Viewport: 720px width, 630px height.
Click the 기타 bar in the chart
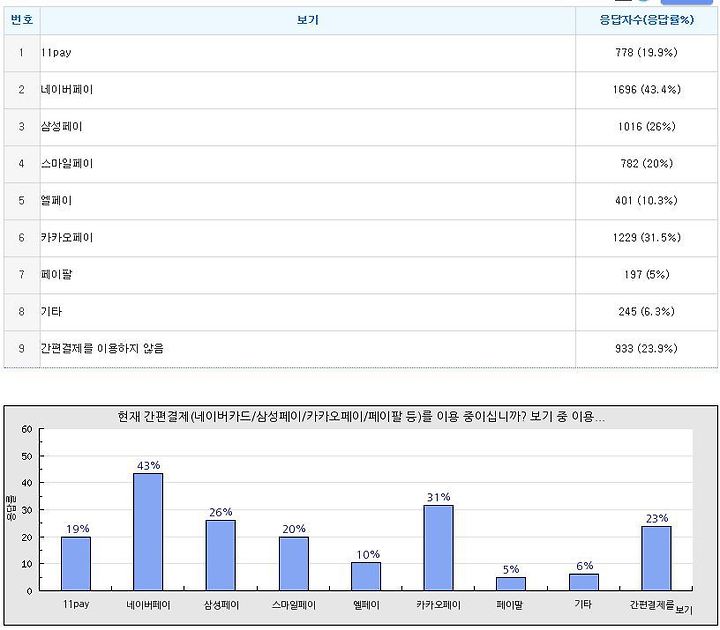[584, 582]
